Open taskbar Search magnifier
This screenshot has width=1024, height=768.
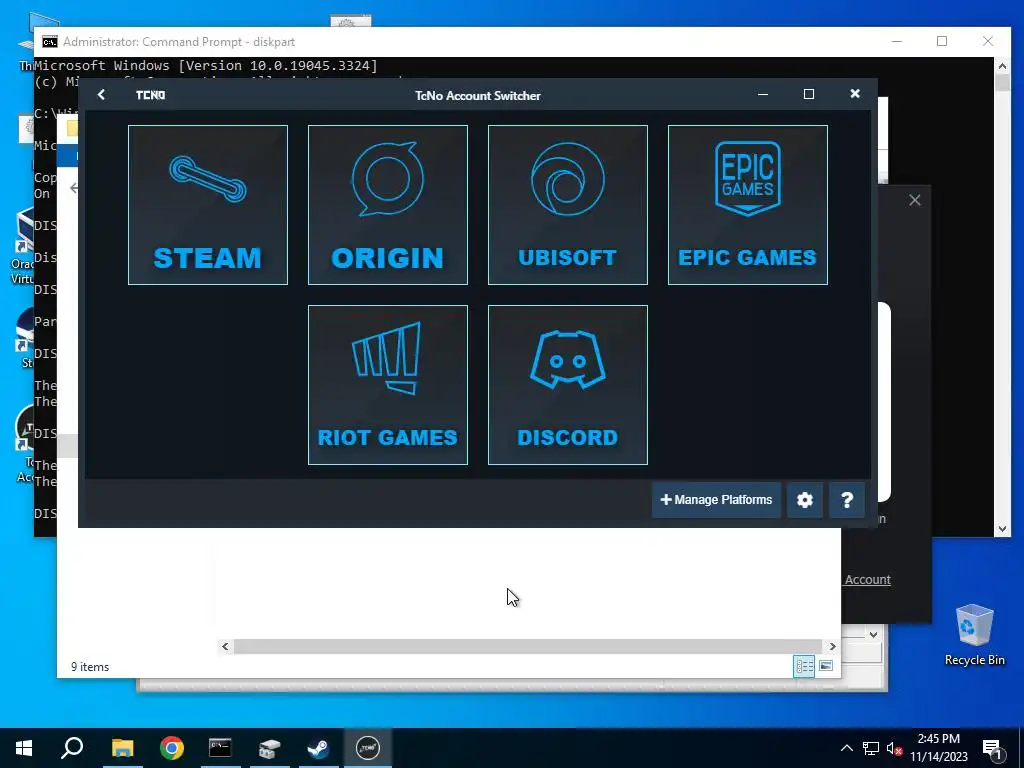(x=72, y=748)
